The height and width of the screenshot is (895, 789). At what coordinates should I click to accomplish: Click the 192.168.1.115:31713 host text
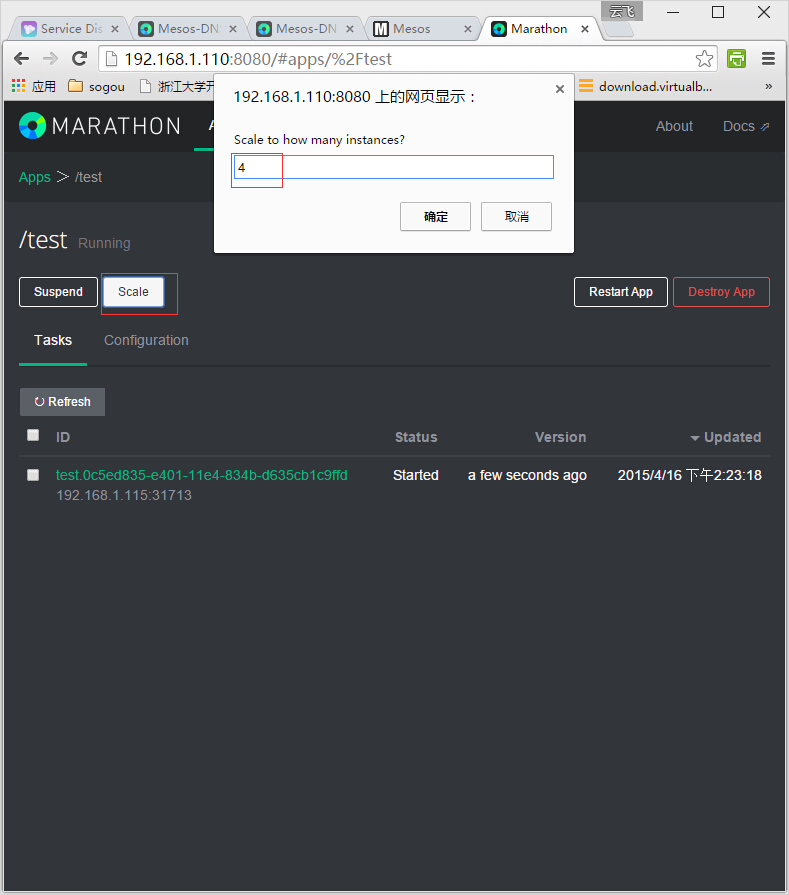[124, 495]
